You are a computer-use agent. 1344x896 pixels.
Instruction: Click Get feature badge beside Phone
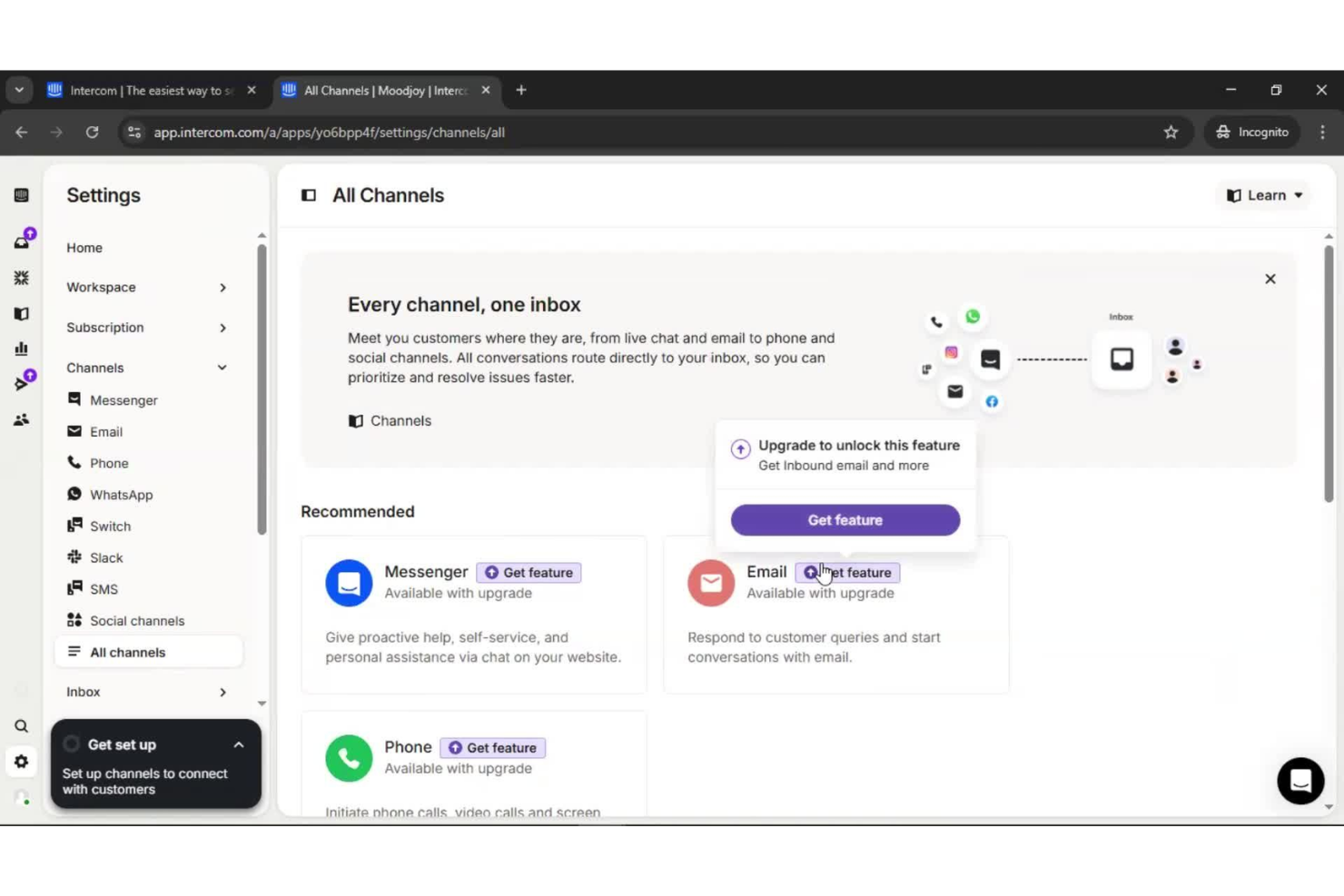tap(492, 748)
